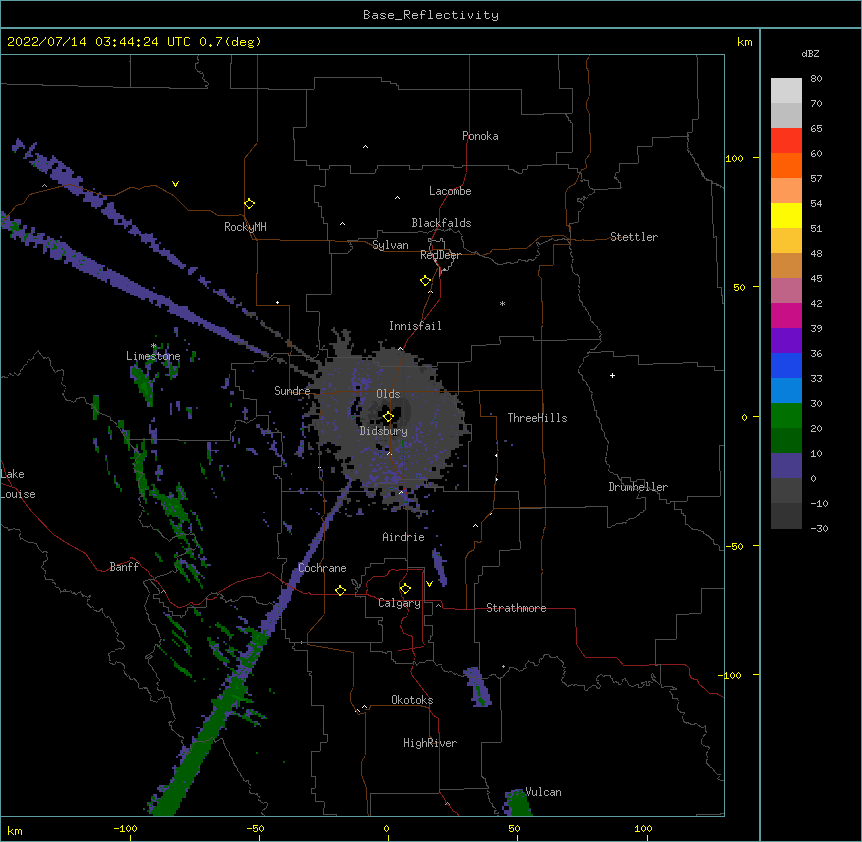Click the Limestone label
Viewport: 862px width, 842px height.
pos(153,356)
